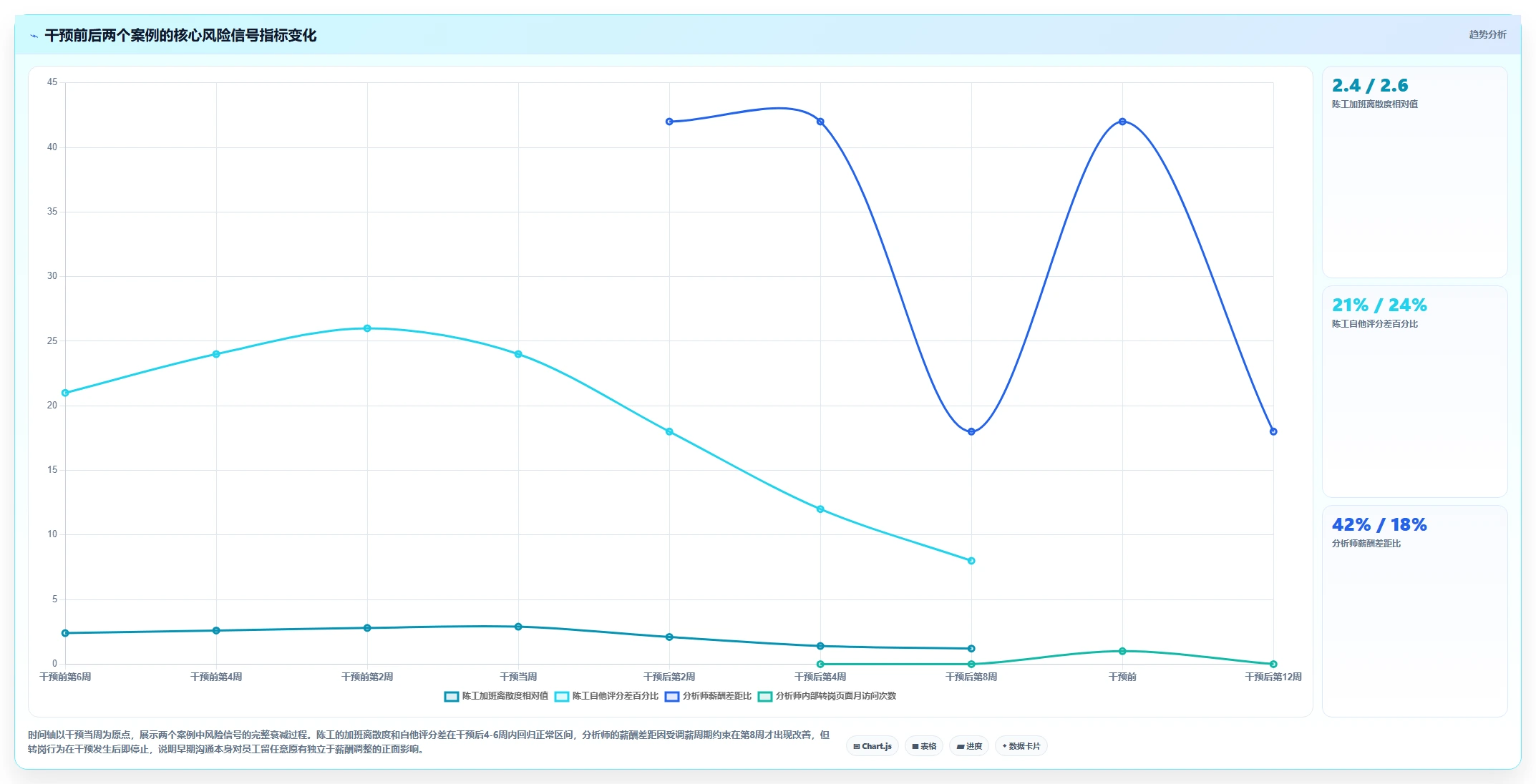Click the 干预后第12周 x-axis label
The height and width of the screenshot is (784, 1536).
pyautogui.click(x=1273, y=677)
